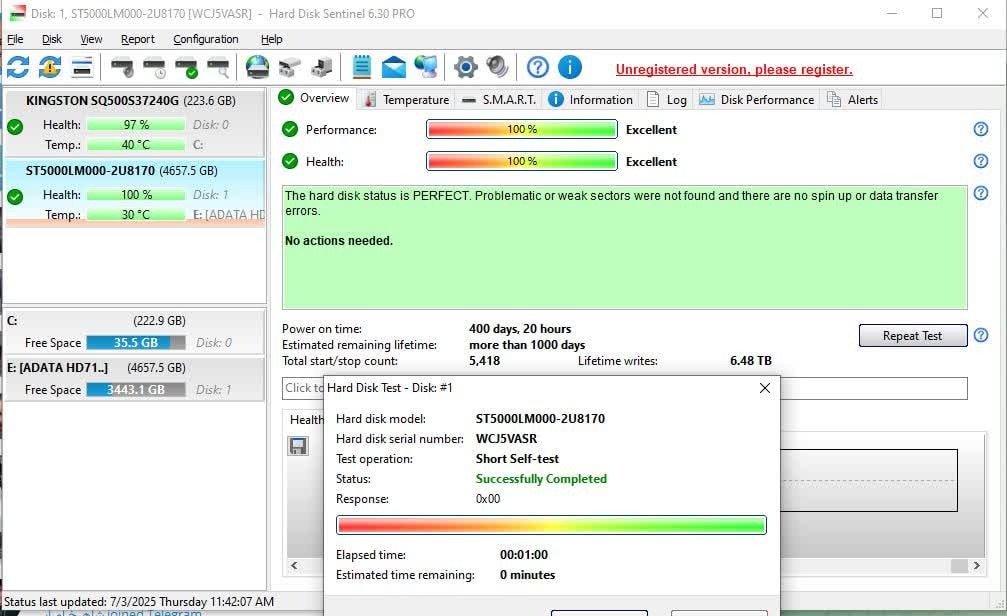Switch to the Log tab
The height and width of the screenshot is (616, 1007).
pyautogui.click(x=667, y=100)
